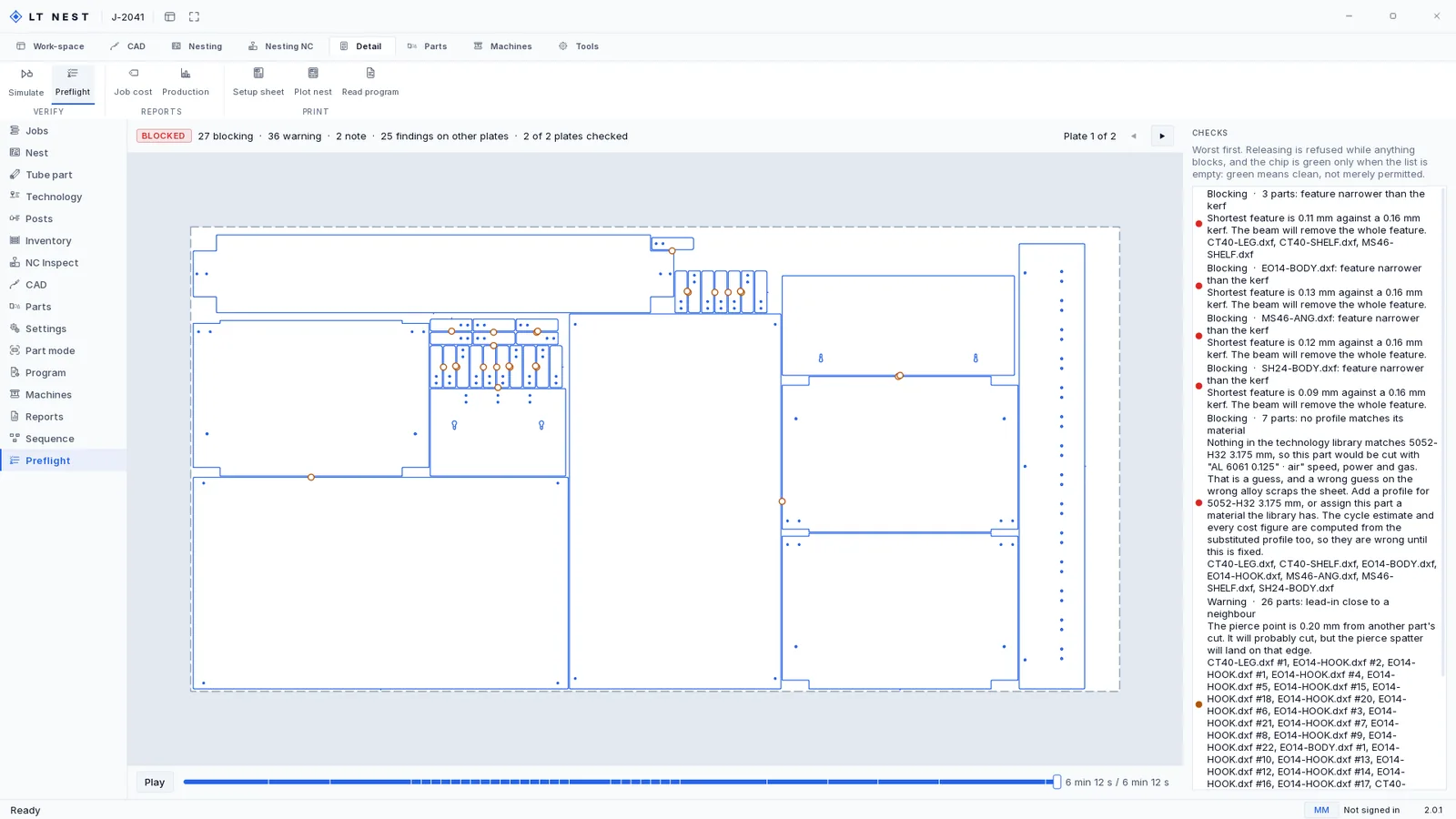The width and height of the screenshot is (1456, 819).
Task: Click the J-2041 job label
Action: 127,16
